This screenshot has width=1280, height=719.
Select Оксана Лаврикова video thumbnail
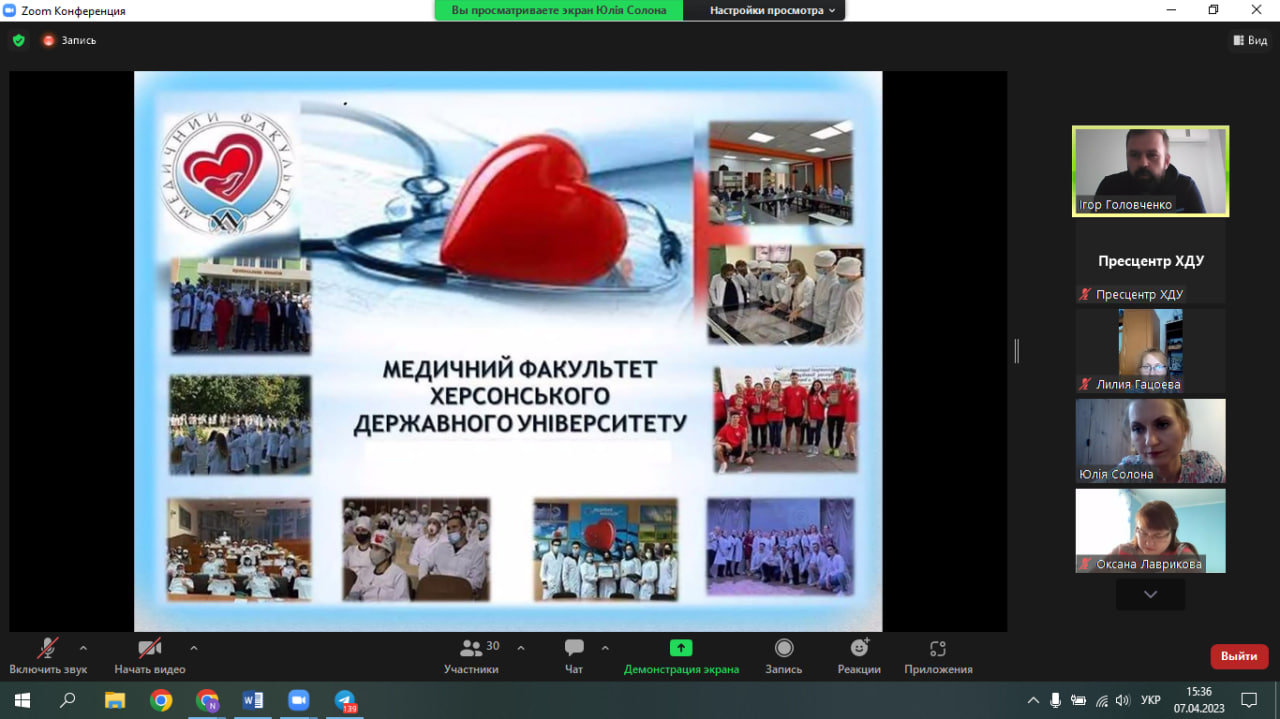click(1150, 531)
